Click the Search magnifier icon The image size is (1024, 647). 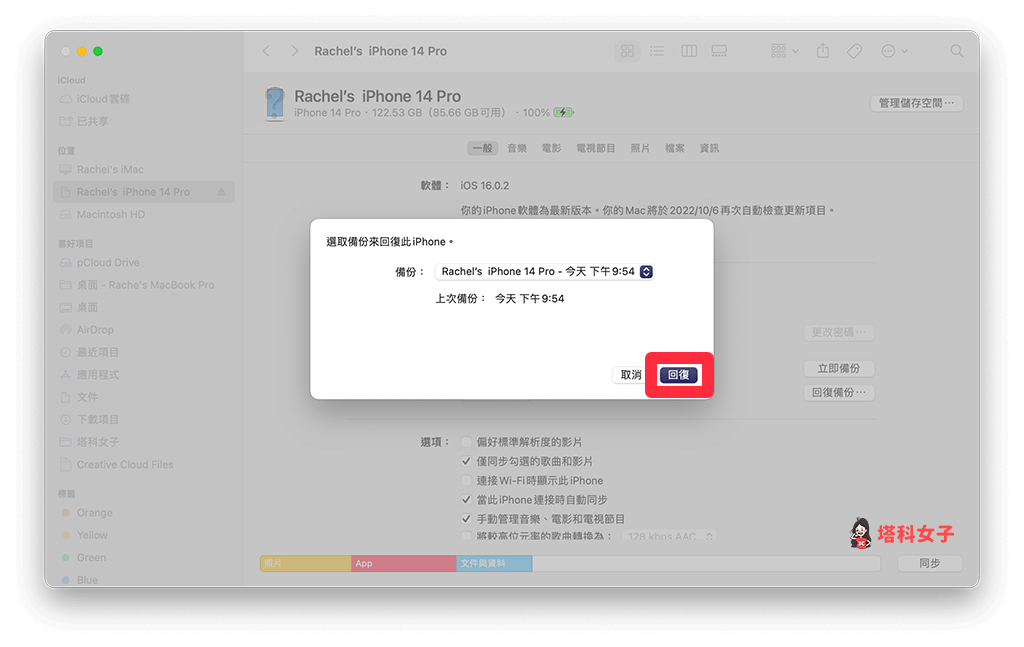click(957, 51)
